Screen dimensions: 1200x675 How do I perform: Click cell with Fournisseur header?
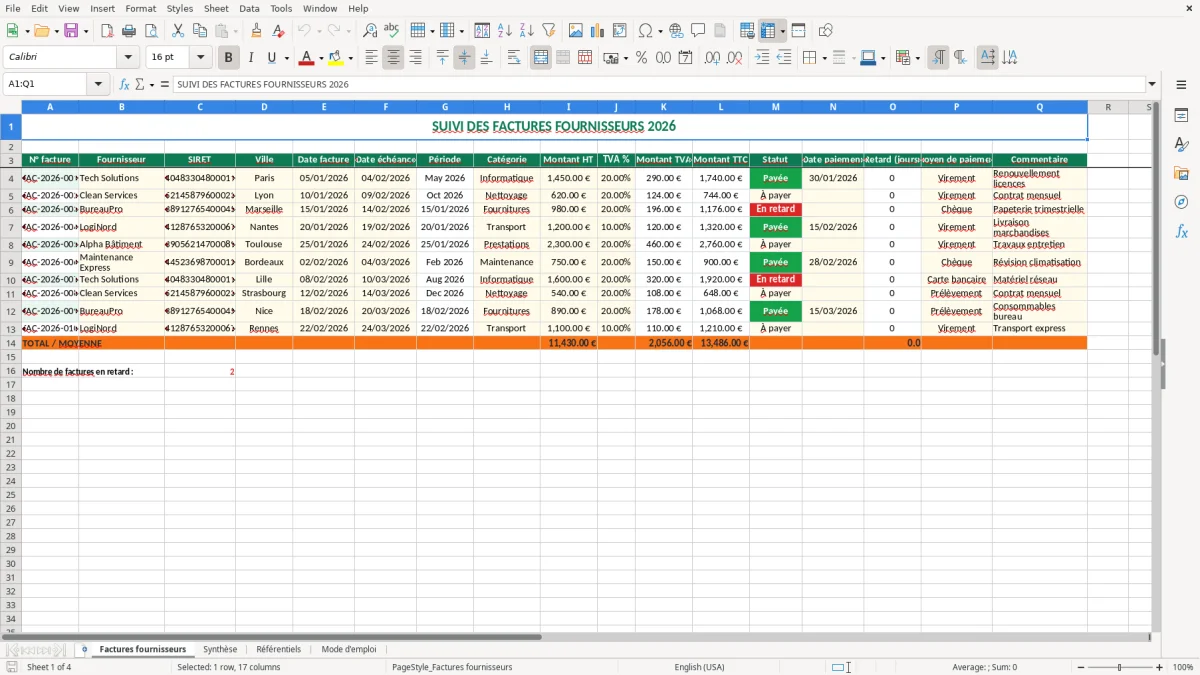click(121, 160)
